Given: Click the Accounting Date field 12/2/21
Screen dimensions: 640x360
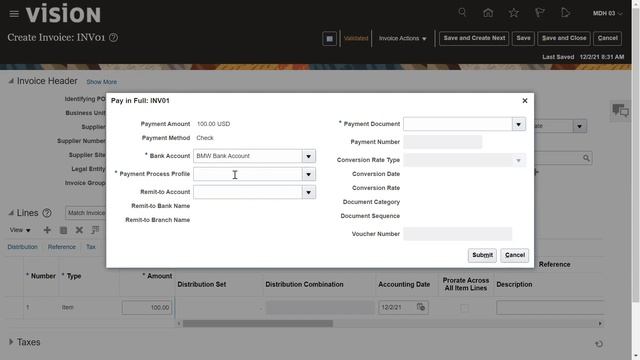Looking at the screenshot, I should 397,307.
